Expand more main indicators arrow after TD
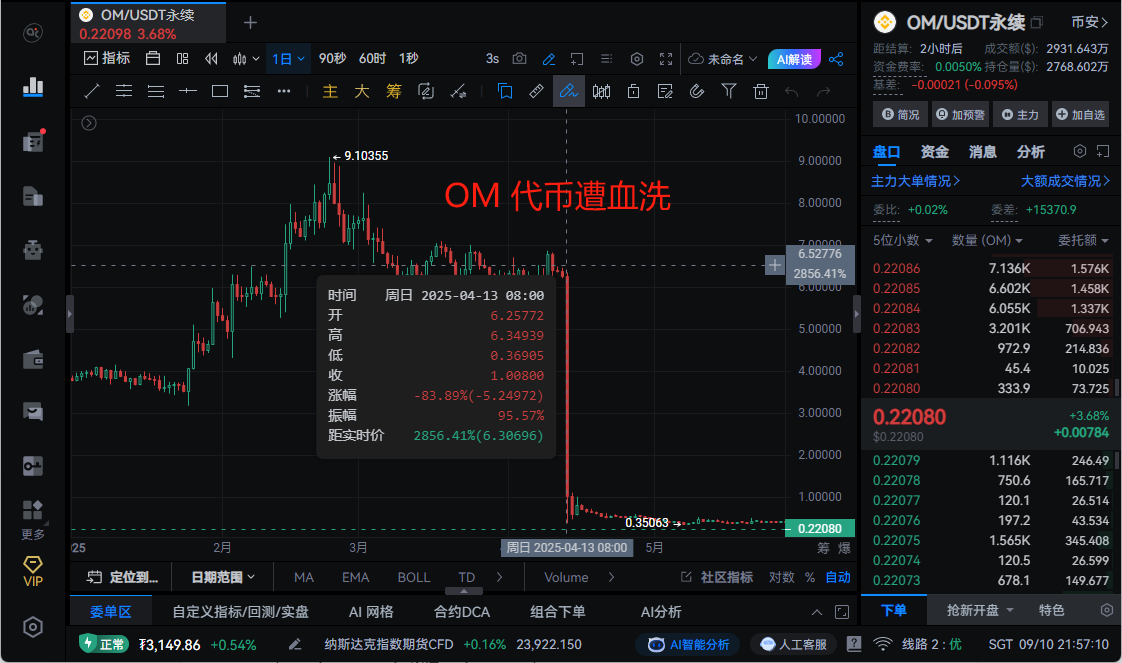 [499, 577]
